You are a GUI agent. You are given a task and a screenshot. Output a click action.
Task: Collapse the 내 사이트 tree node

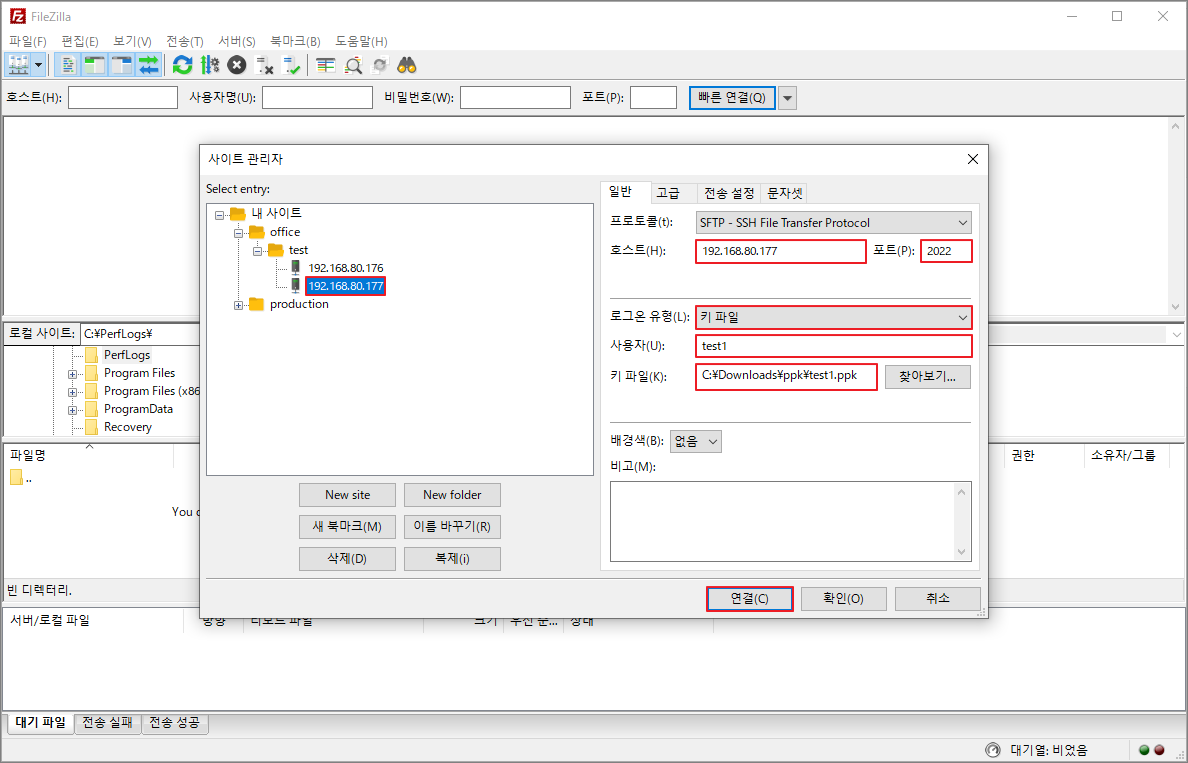pos(219,214)
